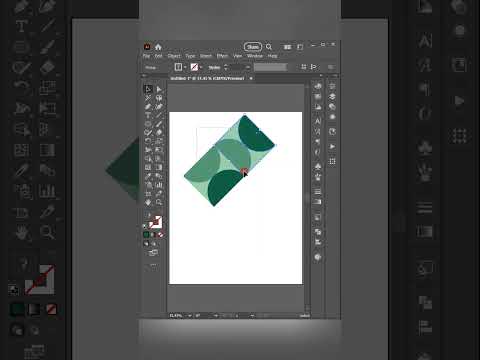Screen dimensions: 480x360
Task: Open the Arrange Documents menu
Action: pos(287,47)
